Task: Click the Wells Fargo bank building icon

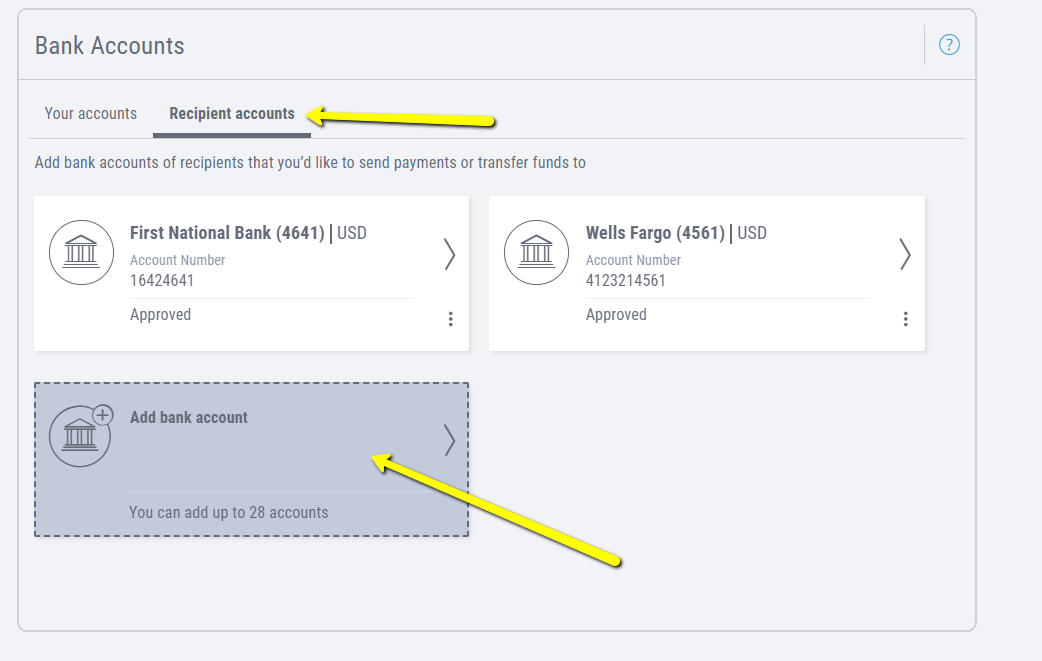Action: (x=537, y=252)
